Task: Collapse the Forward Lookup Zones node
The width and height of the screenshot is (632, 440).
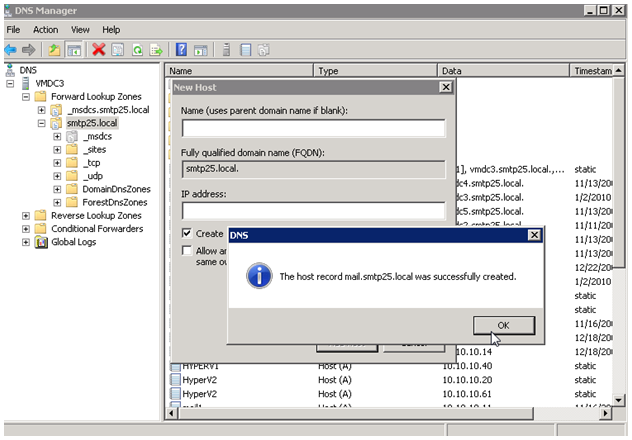Action: [x=26, y=97]
